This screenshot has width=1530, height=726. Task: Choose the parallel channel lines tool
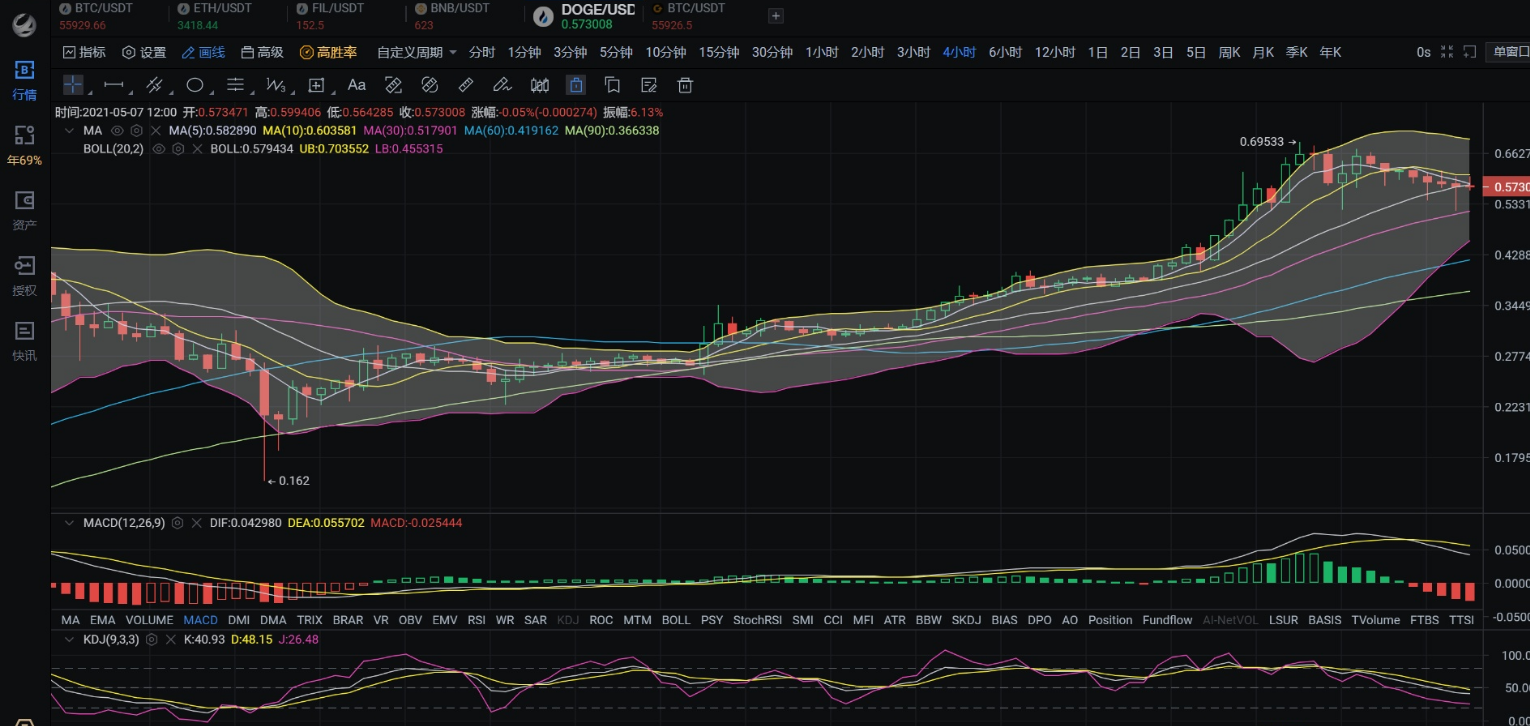tap(154, 85)
